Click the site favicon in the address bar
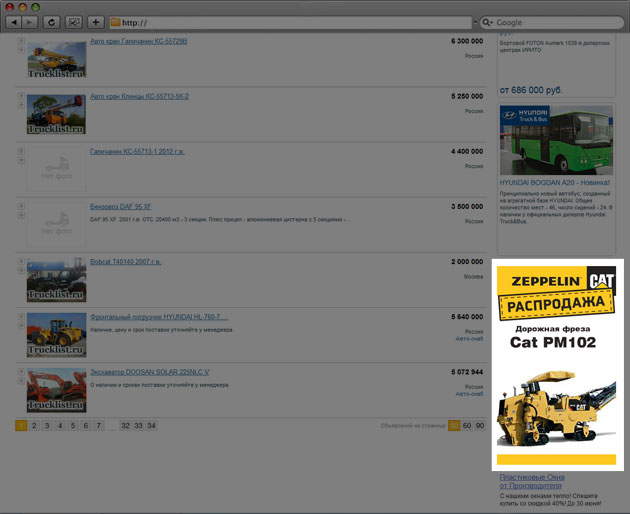This screenshot has width=630, height=514. [115, 22]
